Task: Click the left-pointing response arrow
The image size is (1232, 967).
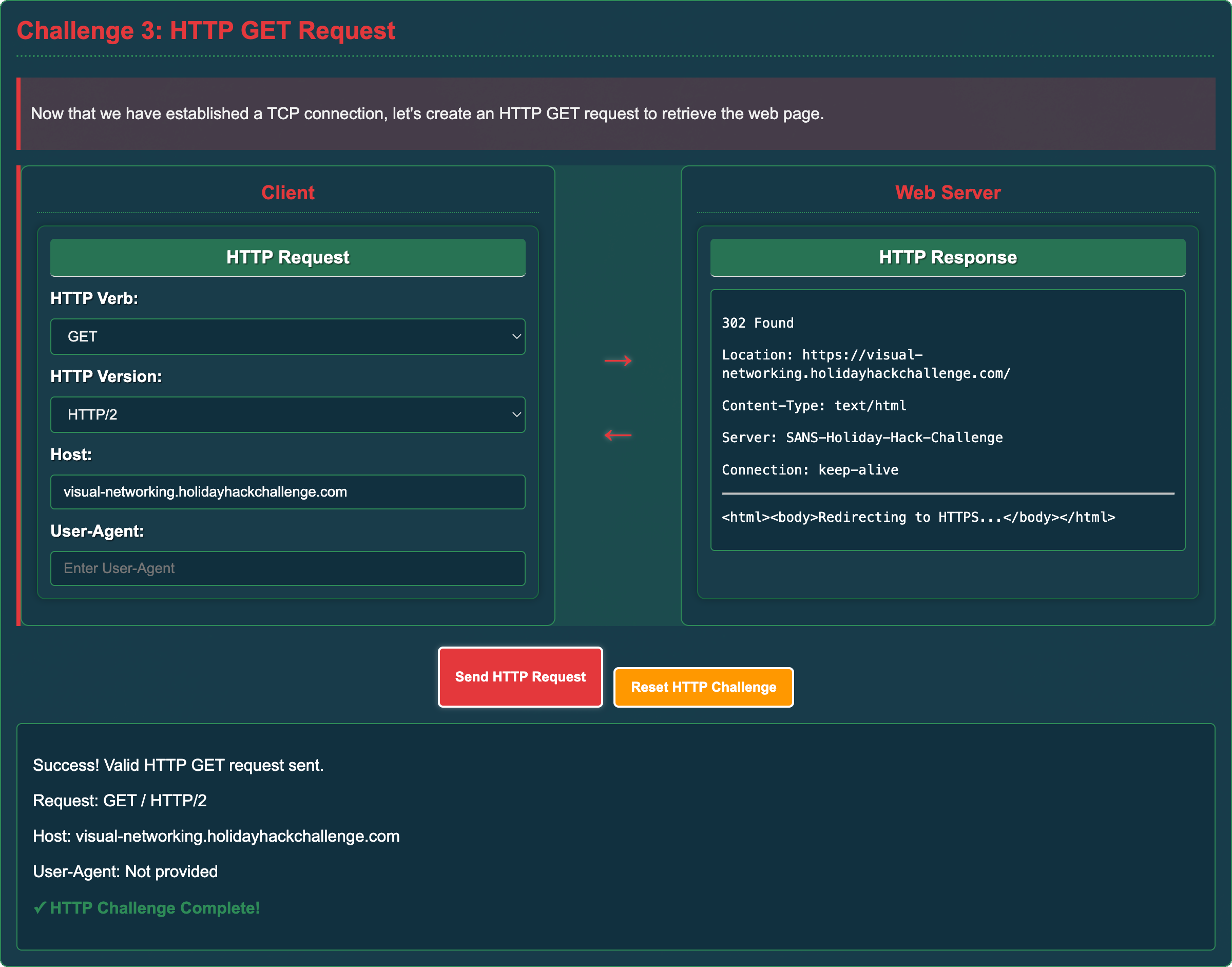Action: 618,435
